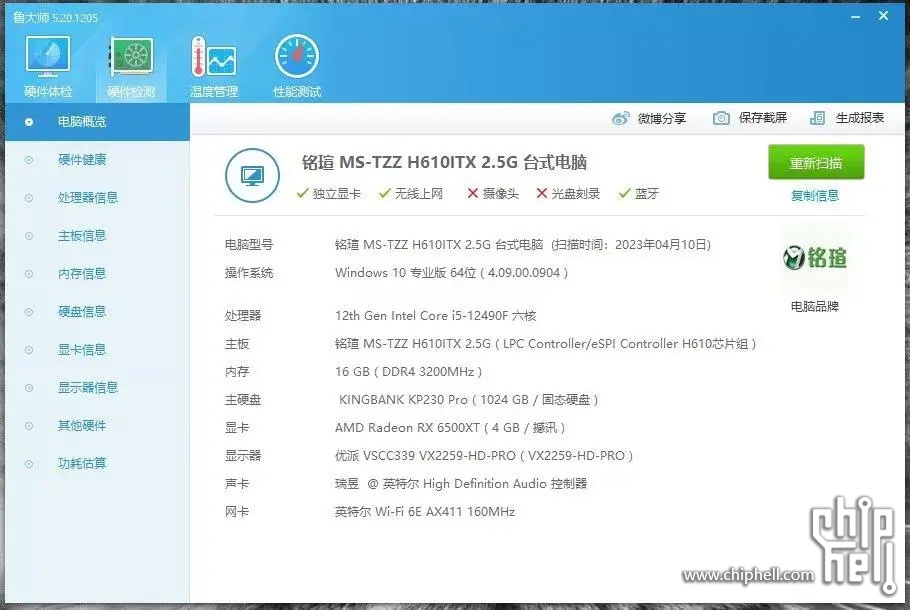Open 硬件健康 sidebar item
Screen dimensions: 910x610
click(x=82, y=160)
